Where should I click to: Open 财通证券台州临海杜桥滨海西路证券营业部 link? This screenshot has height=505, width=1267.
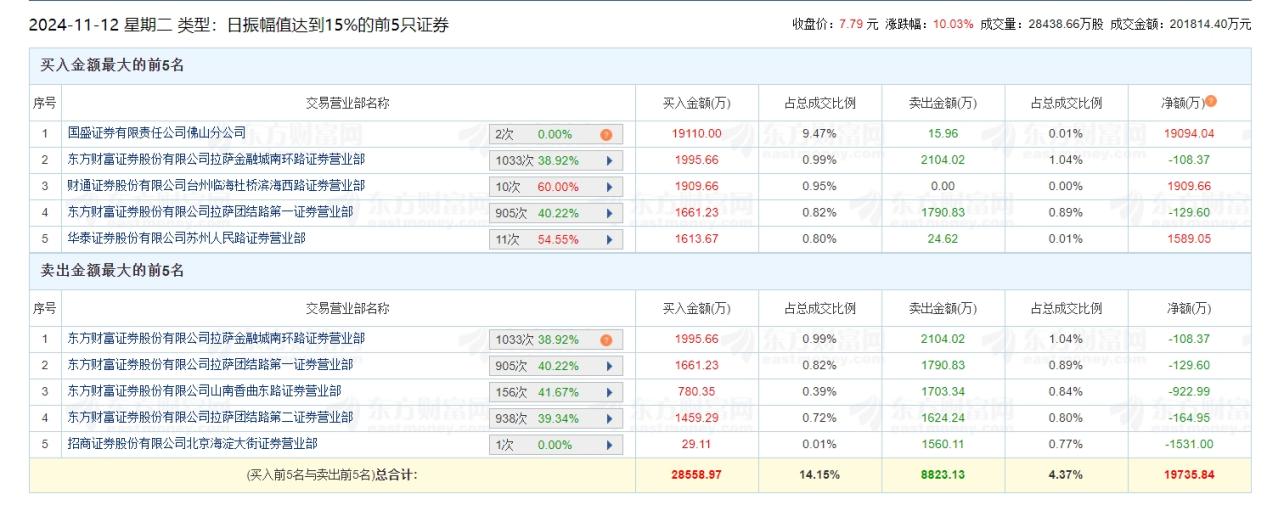pos(216,186)
